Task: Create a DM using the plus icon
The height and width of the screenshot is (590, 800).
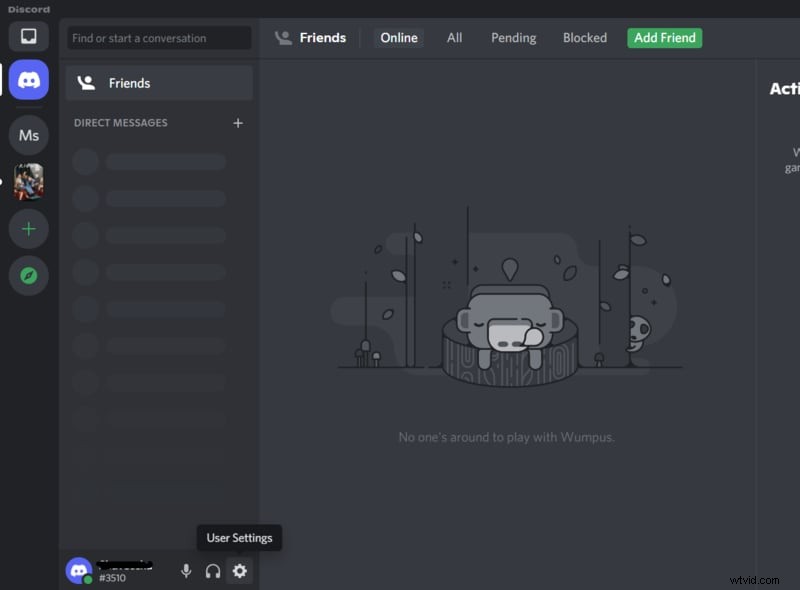Action: 238,123
